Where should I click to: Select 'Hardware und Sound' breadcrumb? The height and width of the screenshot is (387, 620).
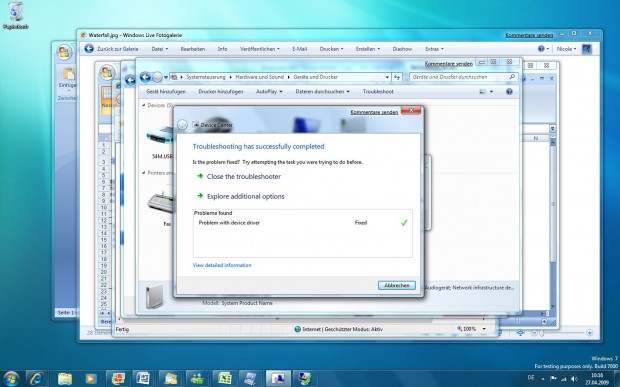[x=259, y=77]
